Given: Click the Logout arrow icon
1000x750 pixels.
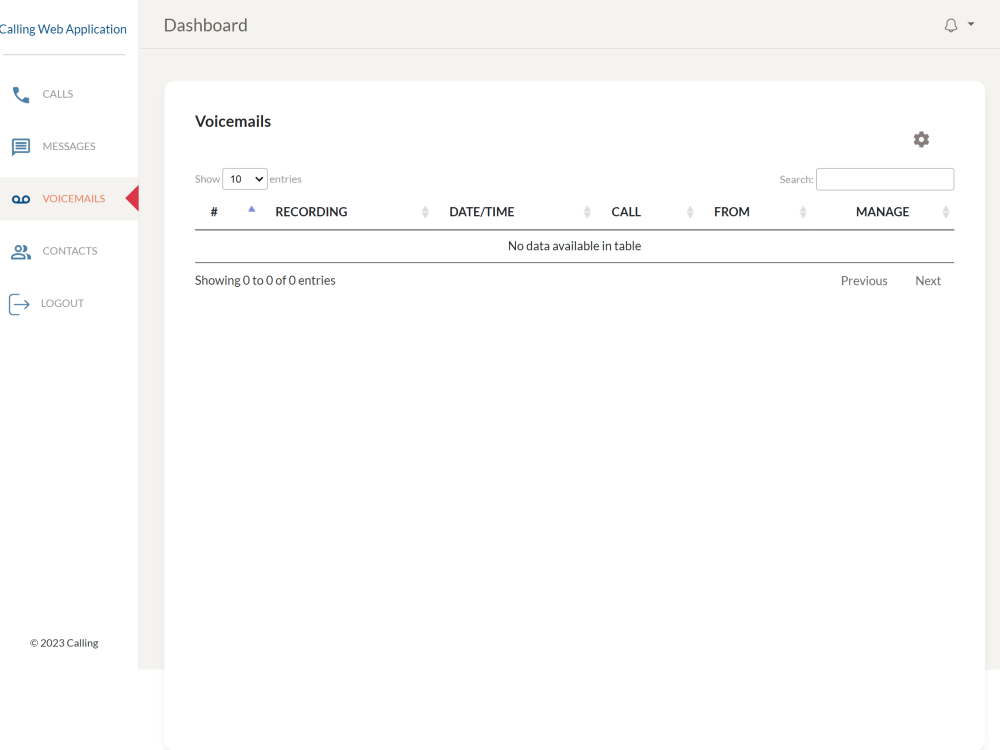Looking at the screenshot, I should point(20,303).
